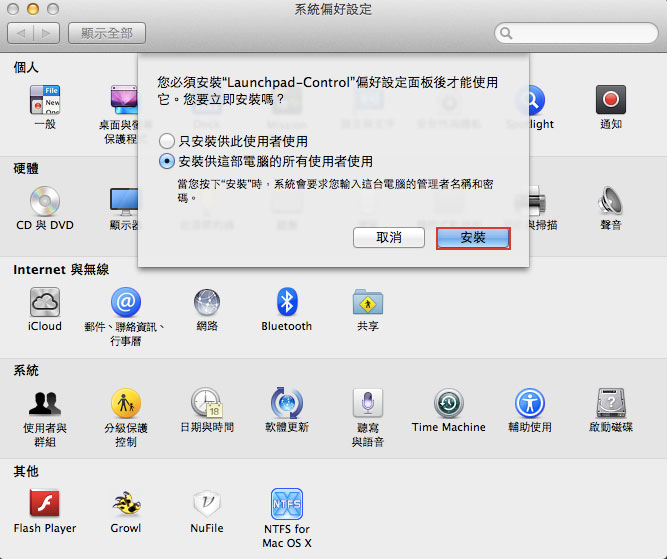This screenshot has height=559, width=667.
Task: Open Dictation & Speech (聽寫與語音)
Action: 368,403
